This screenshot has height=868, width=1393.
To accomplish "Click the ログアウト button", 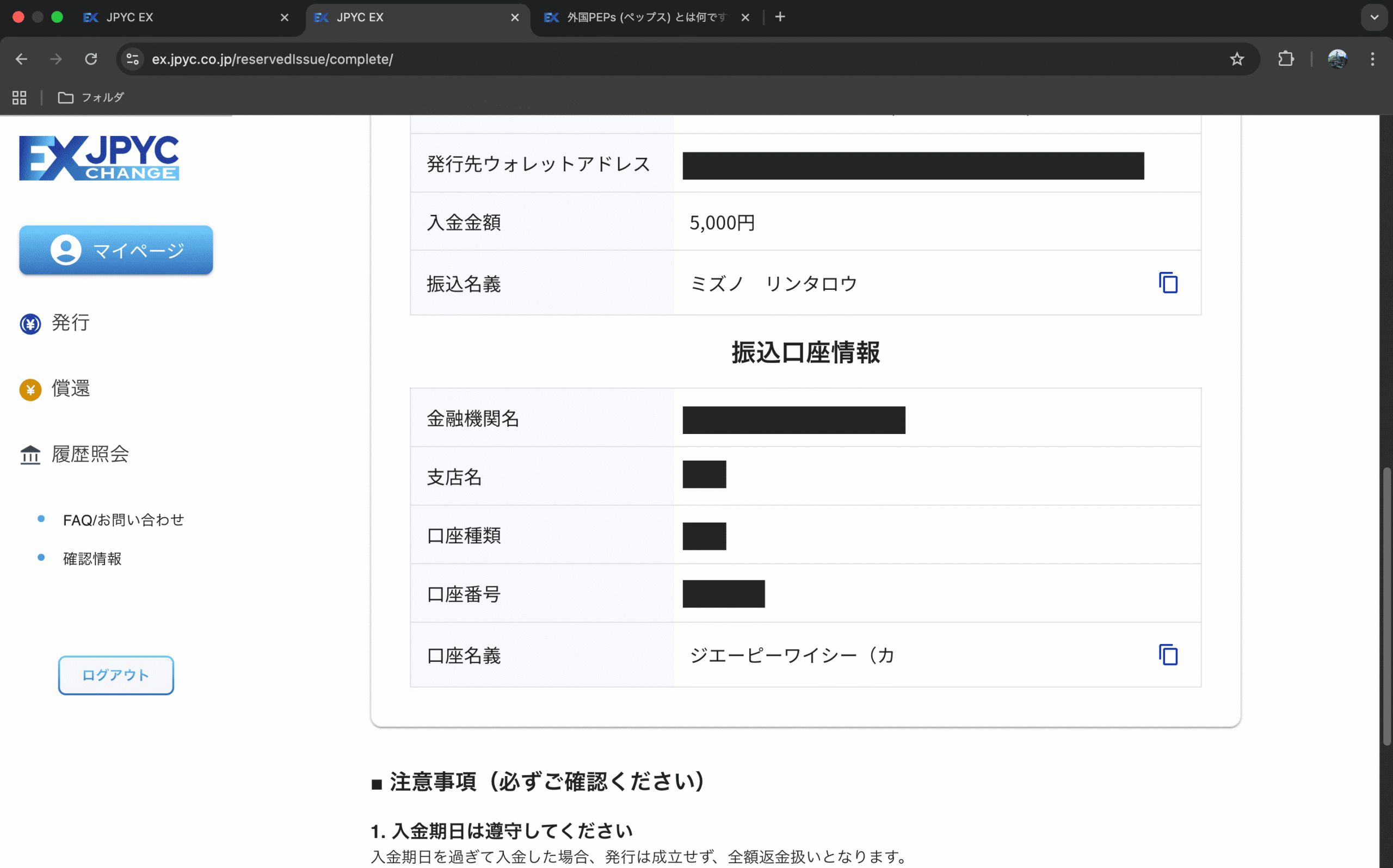I will click(116, 675).
